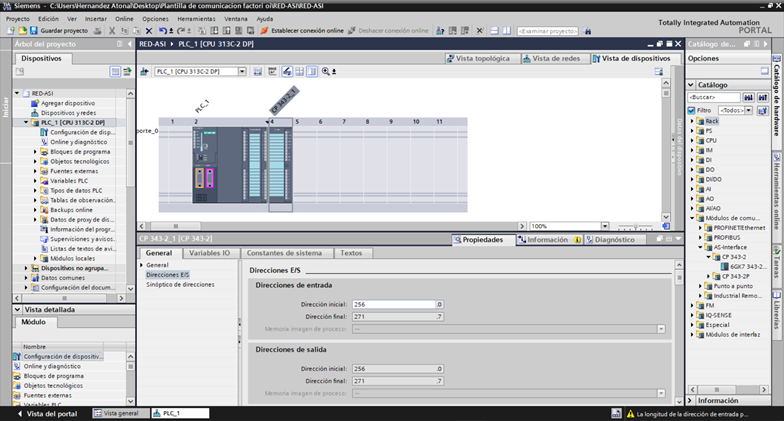Collapse Vista detallada section
This screenshot has height=421, width=784.
click(x=18, y=310)
